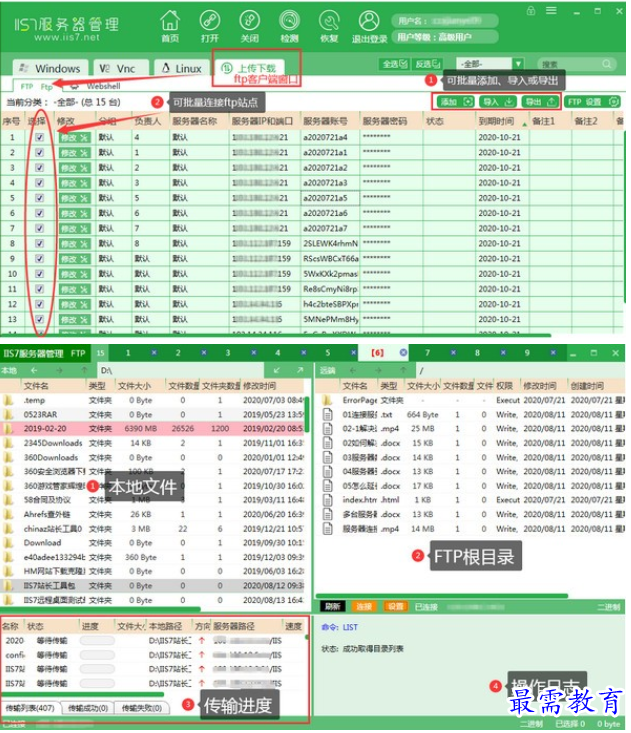631x733 pixels.
Task: Select the Download folder row
Action: pyautogui.click(x=153, y=543)
